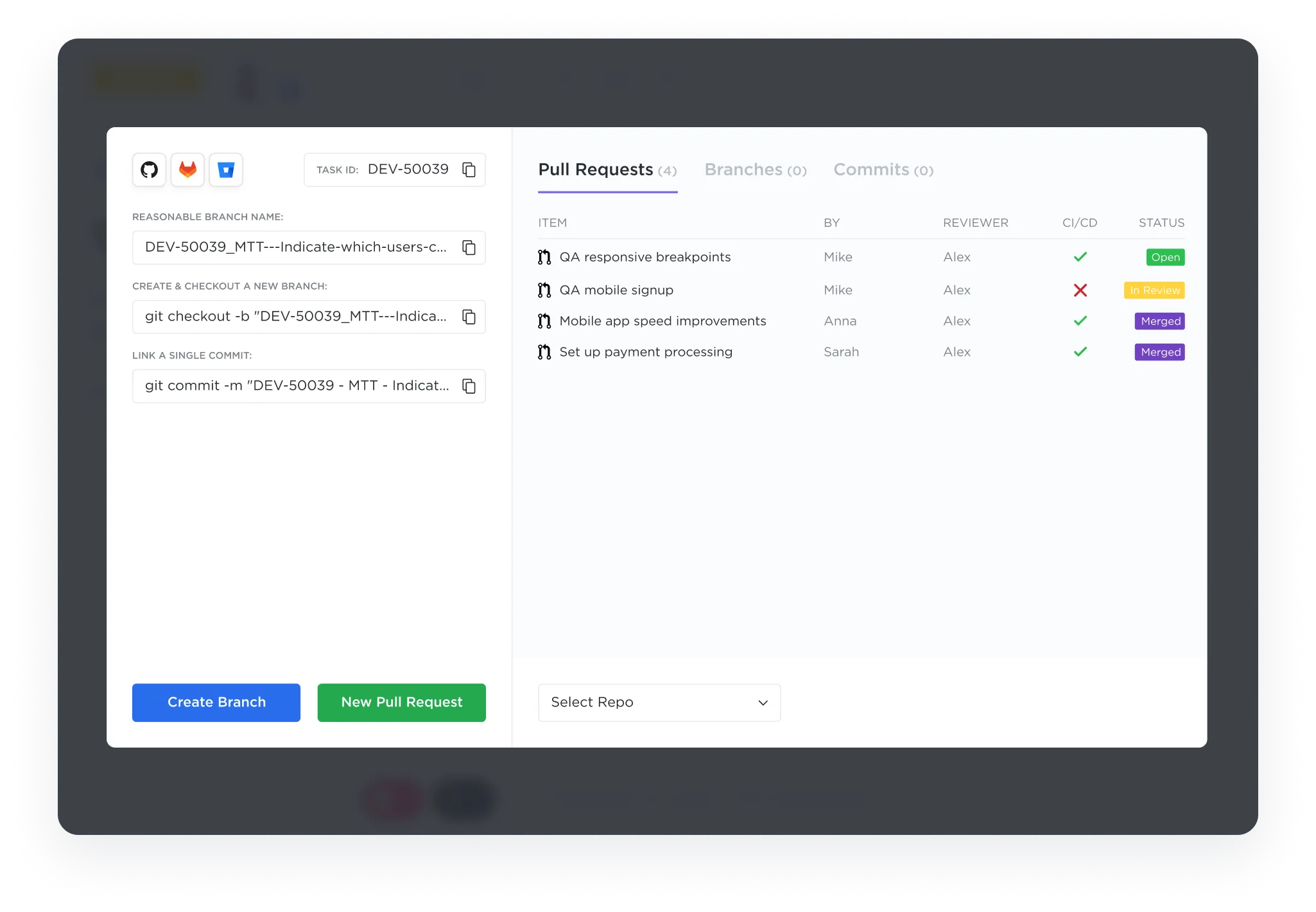This screenshot has height=912, width=1316.
Task: Open the Select Repo dropdown
Action: tap(659, 703)
